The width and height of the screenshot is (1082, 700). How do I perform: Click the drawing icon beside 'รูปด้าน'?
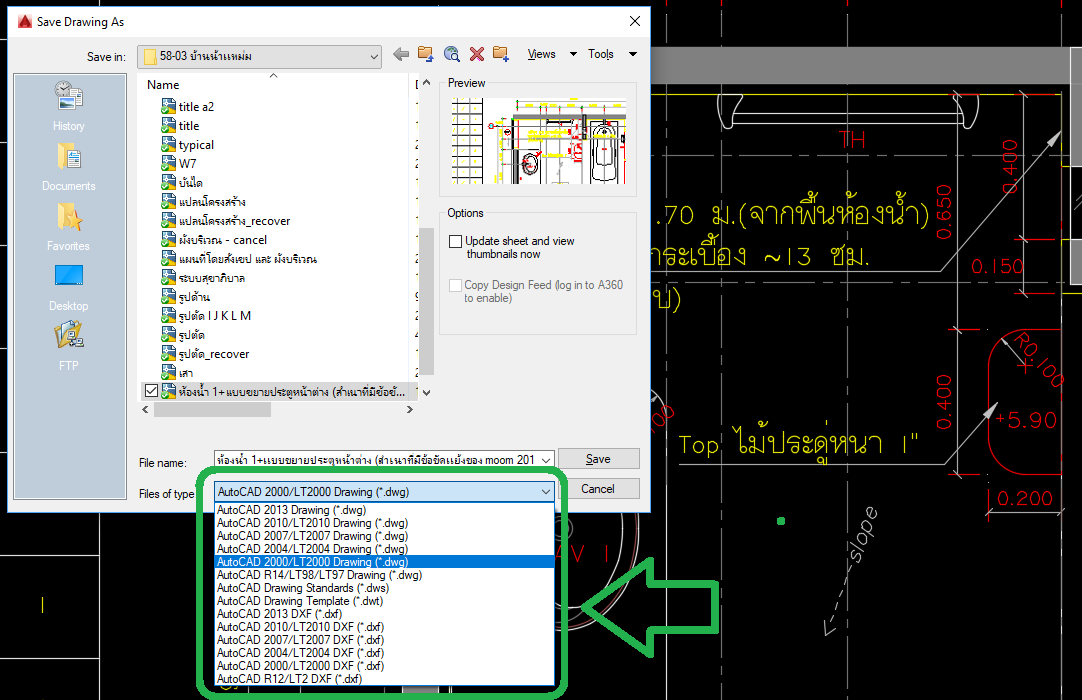pos(168,297)
